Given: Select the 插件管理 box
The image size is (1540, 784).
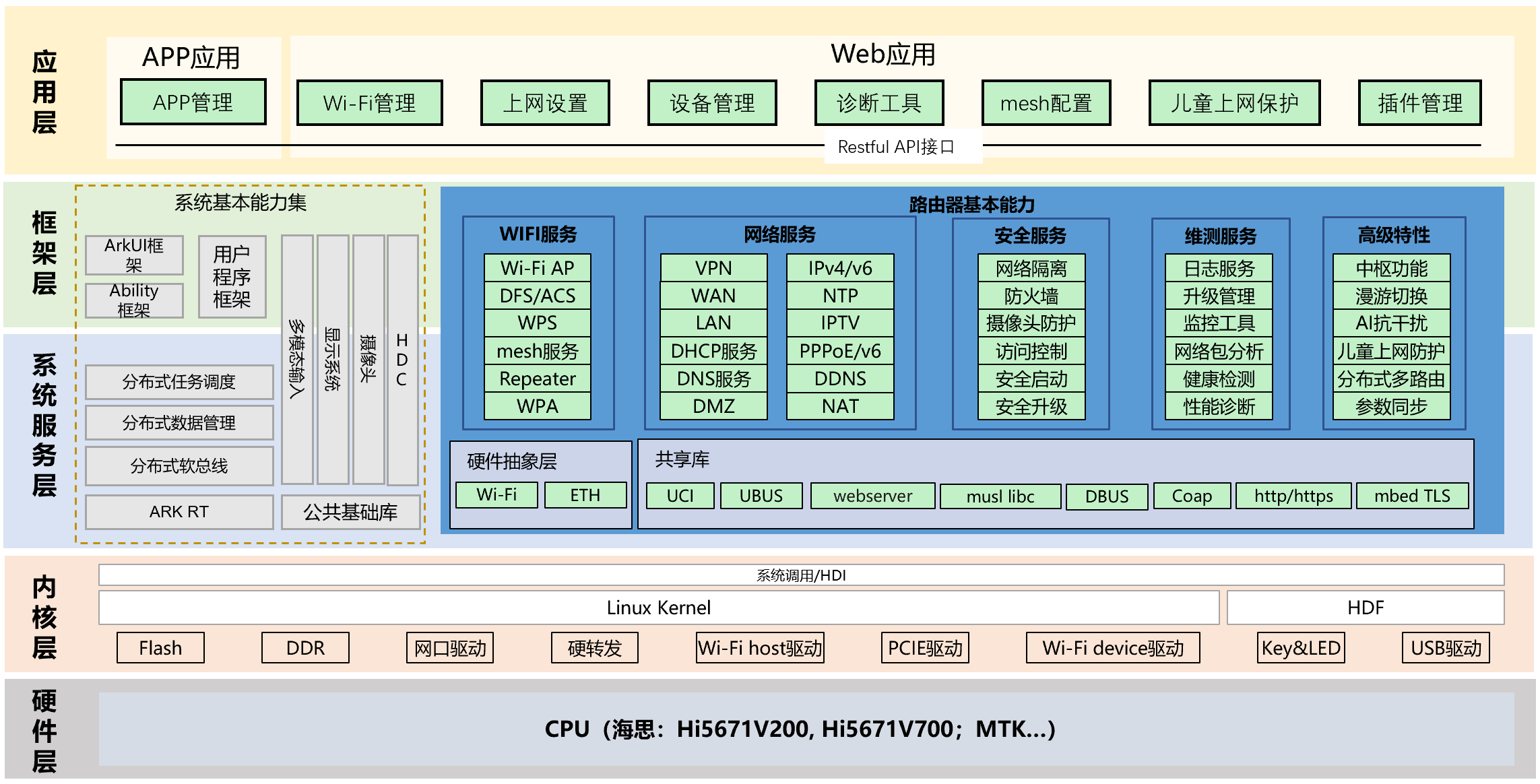Looking at the screenshot, I should tap(1420, 103).
